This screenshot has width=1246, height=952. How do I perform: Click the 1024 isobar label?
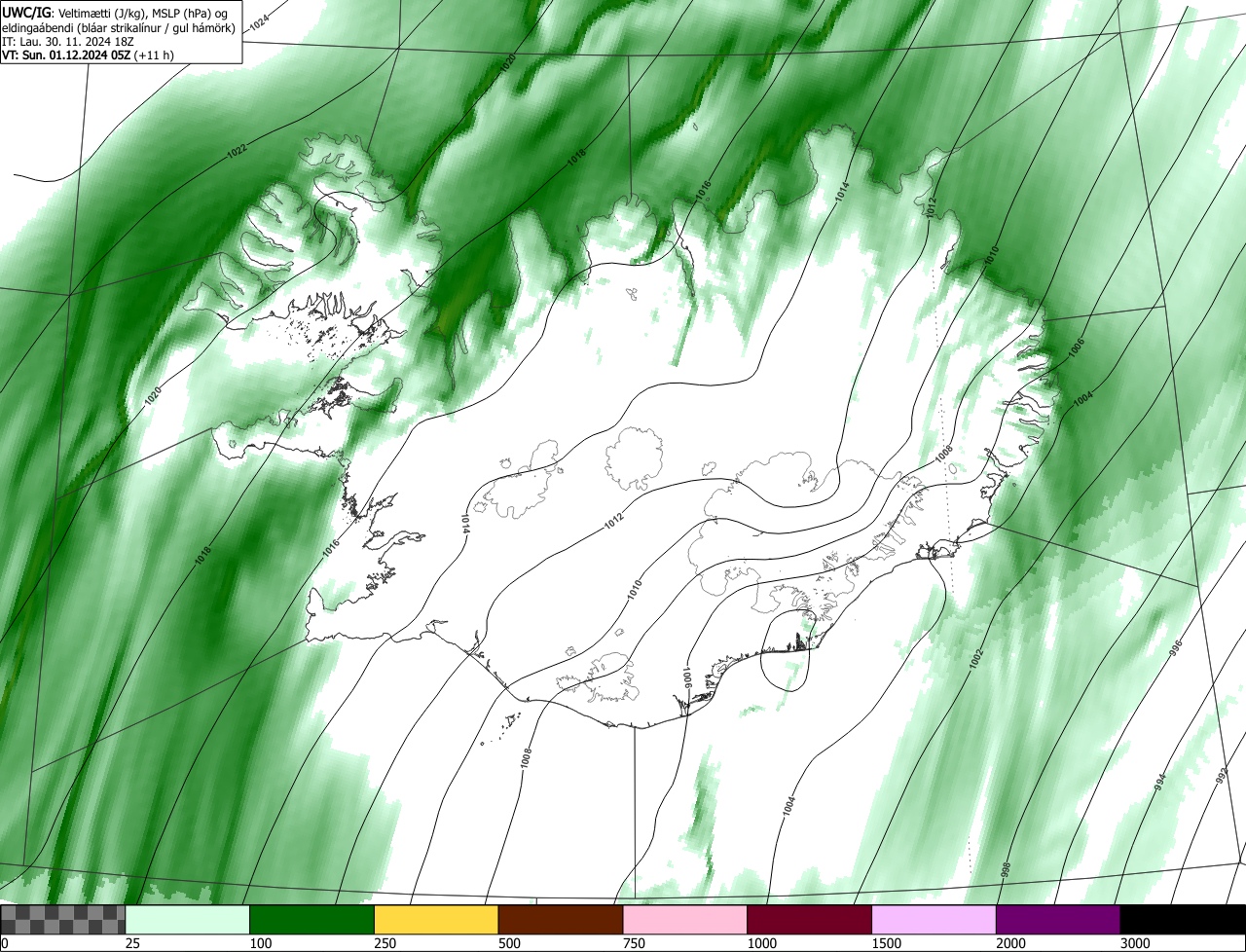[259, 26]
